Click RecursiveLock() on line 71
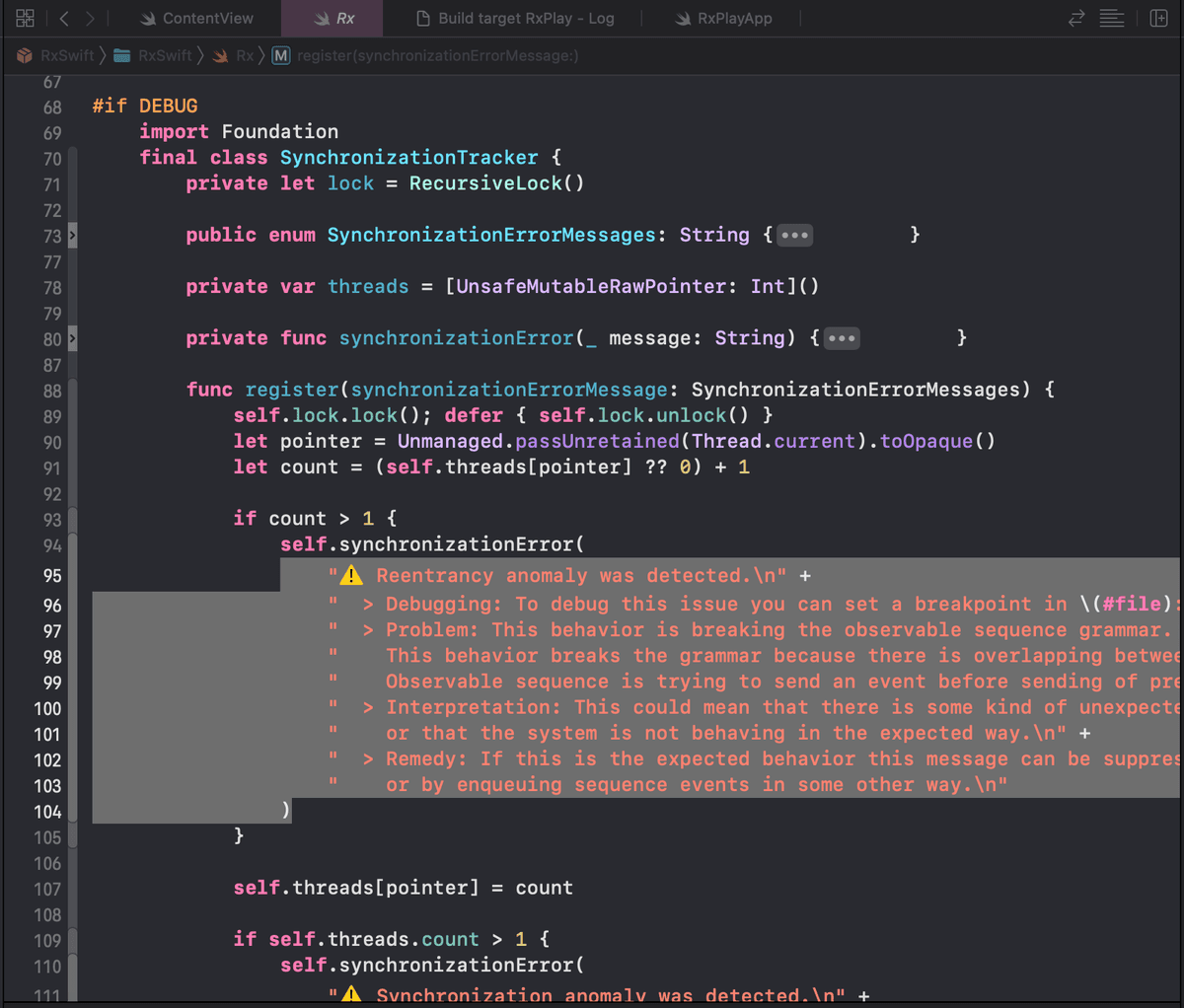Image resolution: width=1184 pixels, height=1008 pixels. pos(496,182)
